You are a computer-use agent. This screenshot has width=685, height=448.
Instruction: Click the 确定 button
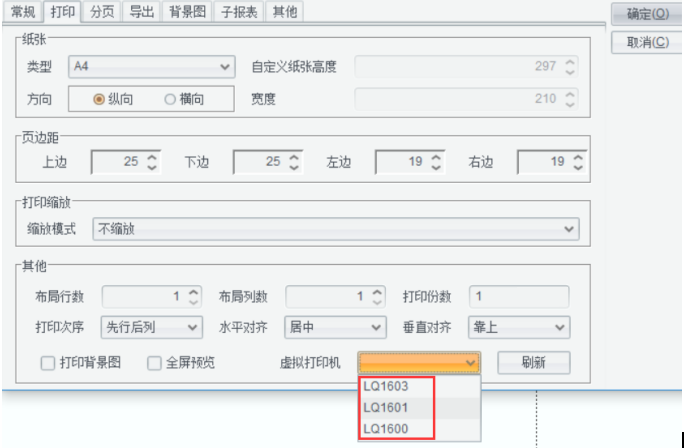pyautogui.click(x=647, y=15)
